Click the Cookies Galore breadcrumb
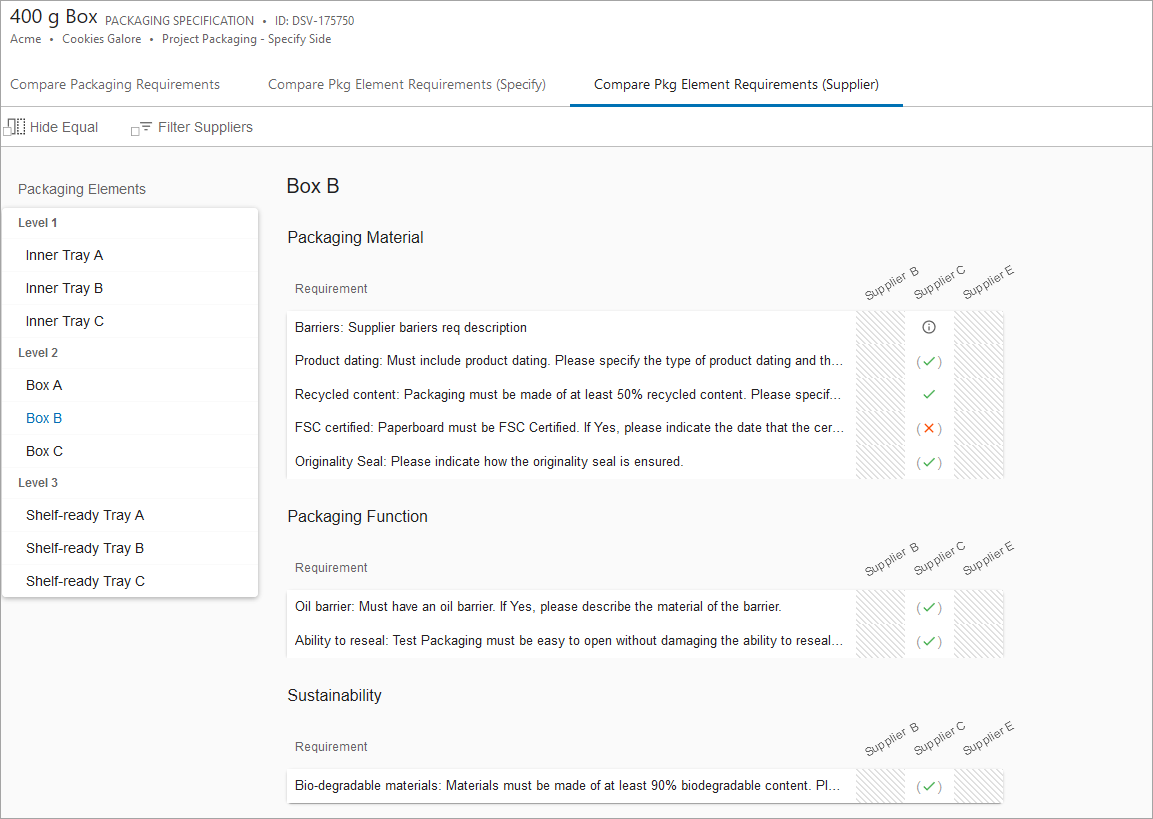 click(101, 39)
